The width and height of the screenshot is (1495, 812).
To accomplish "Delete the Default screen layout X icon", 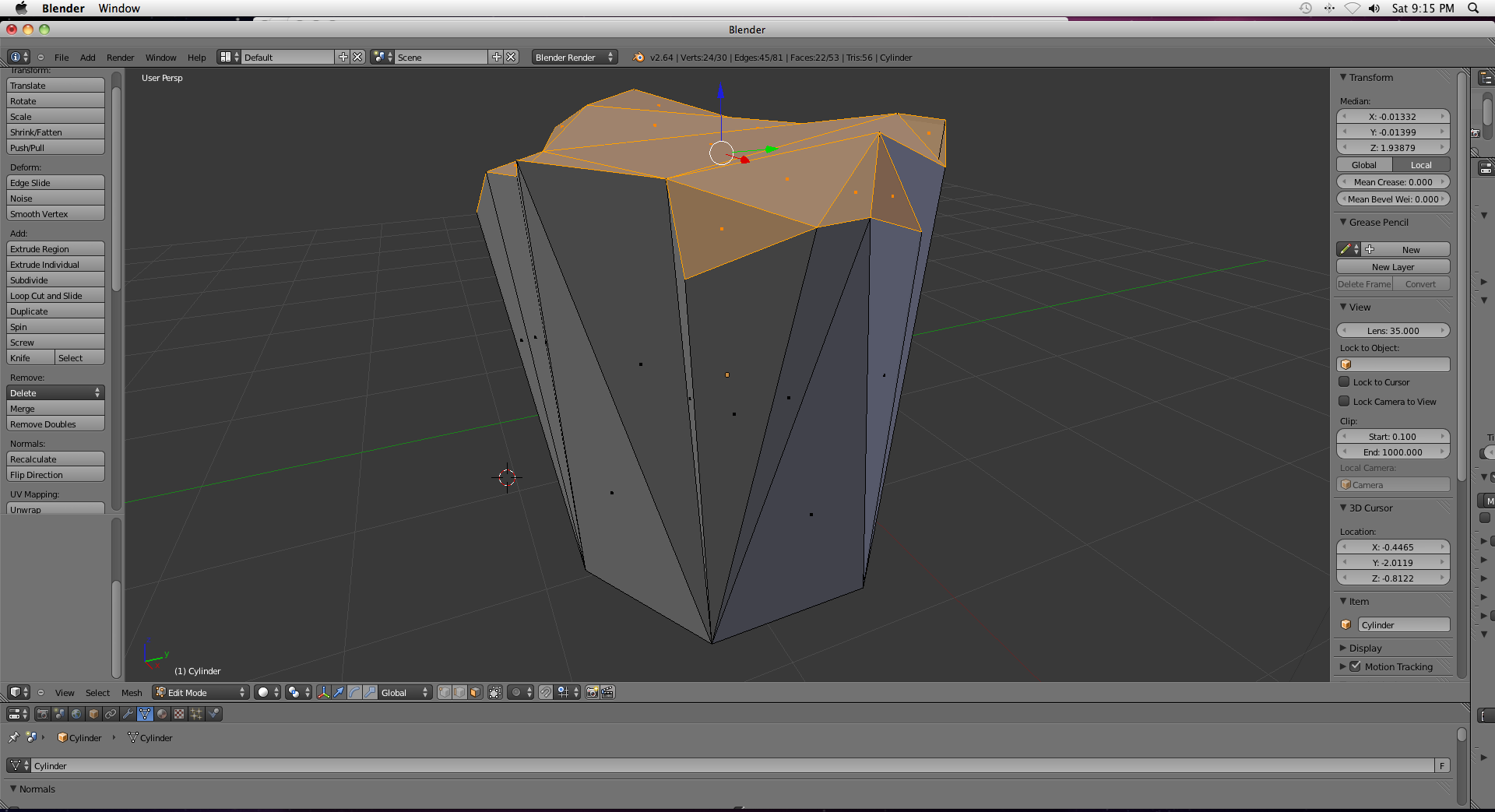I will (x=357, y=57).
